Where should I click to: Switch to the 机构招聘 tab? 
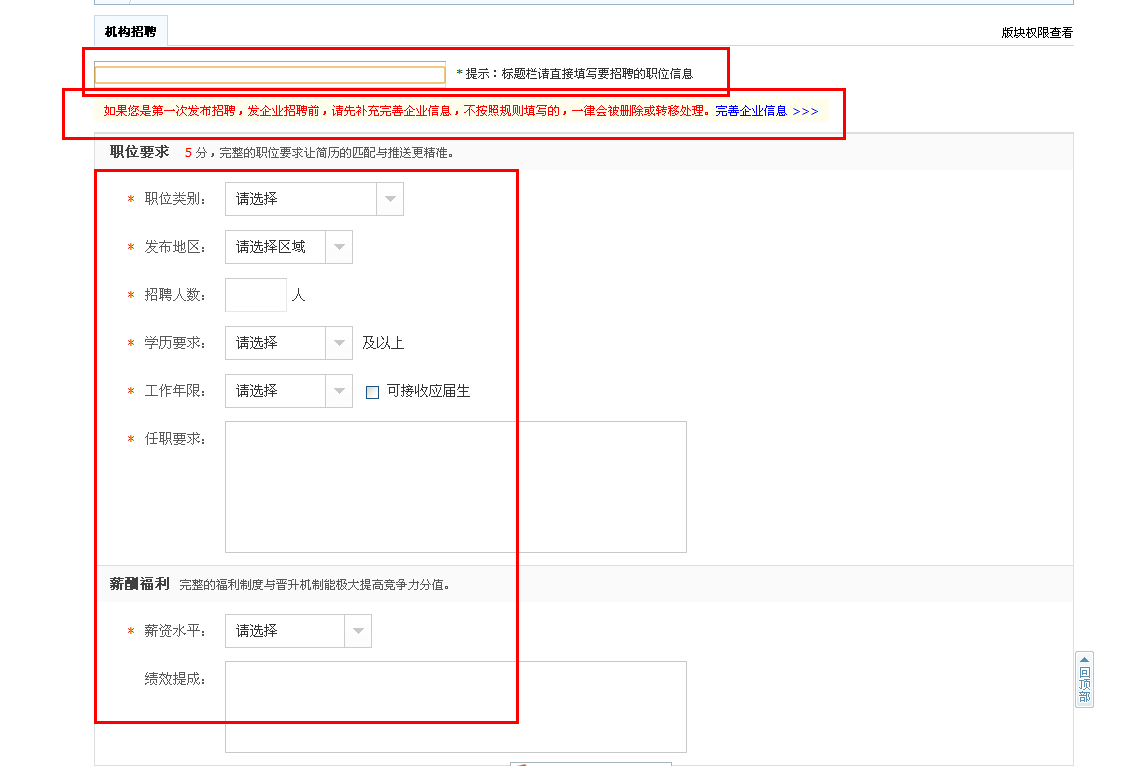[x=131, y=32]
